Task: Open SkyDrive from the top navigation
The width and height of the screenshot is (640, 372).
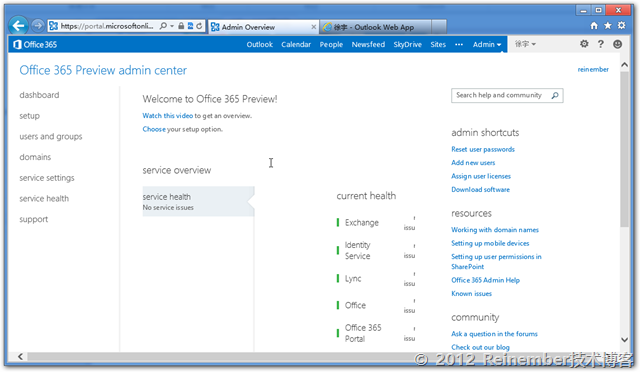Action: (x=407, y=45)
